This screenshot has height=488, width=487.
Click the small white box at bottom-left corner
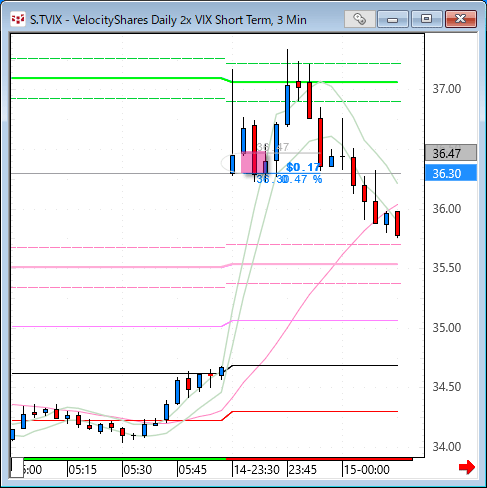17,467
